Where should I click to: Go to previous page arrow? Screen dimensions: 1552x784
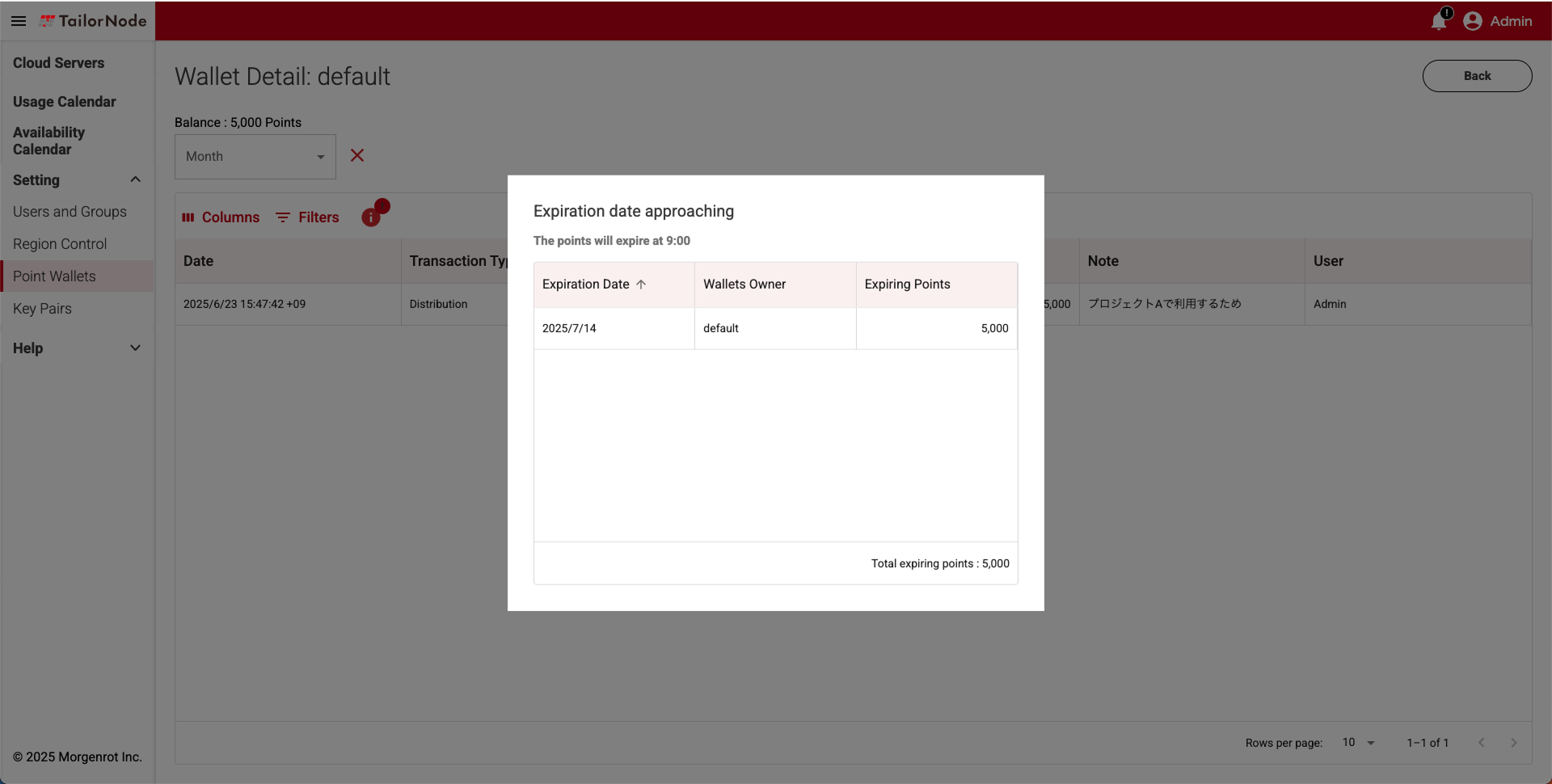(1481, 743)
